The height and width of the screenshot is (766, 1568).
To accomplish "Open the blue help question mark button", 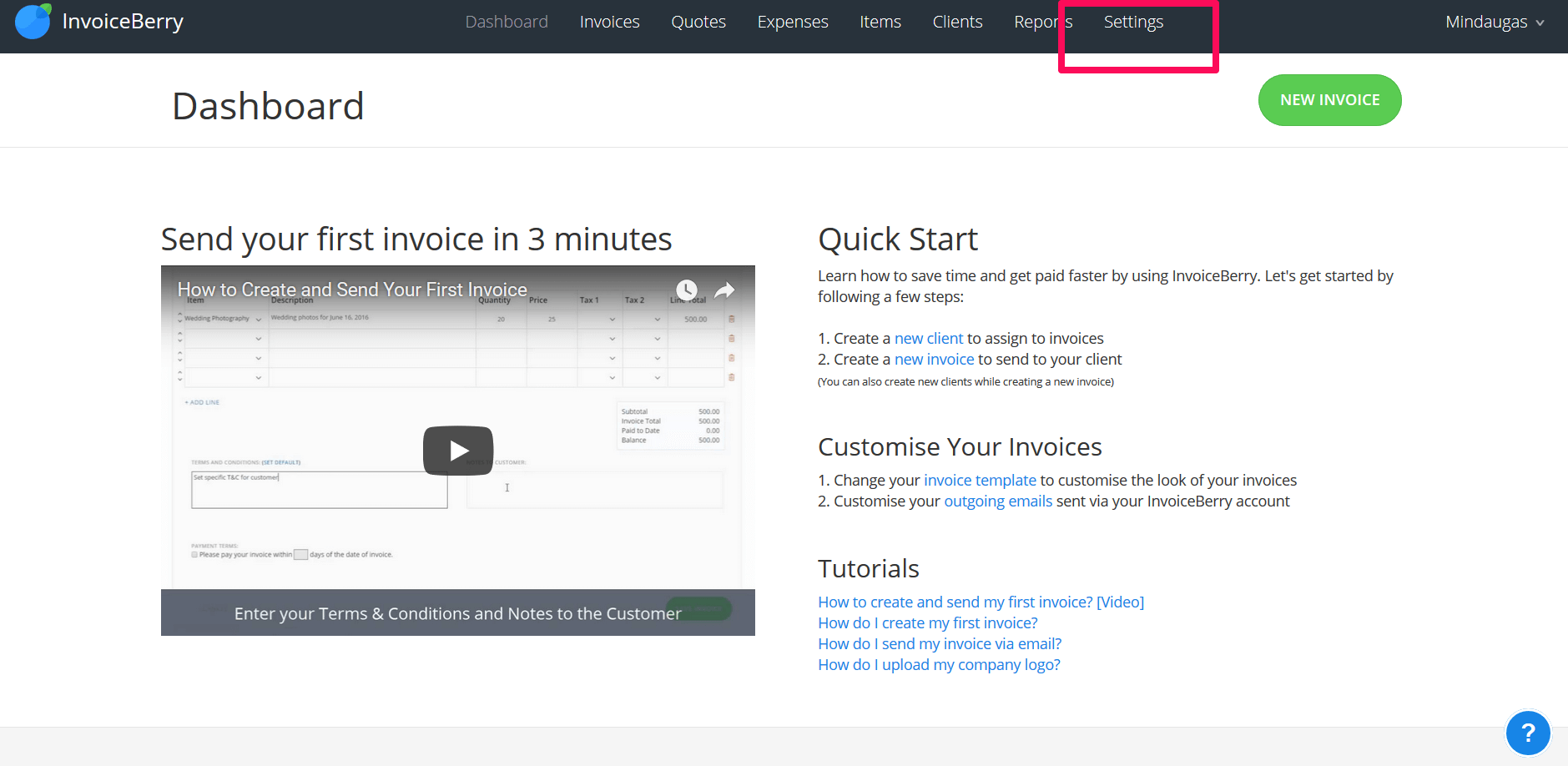I will tap(1528, 733).
